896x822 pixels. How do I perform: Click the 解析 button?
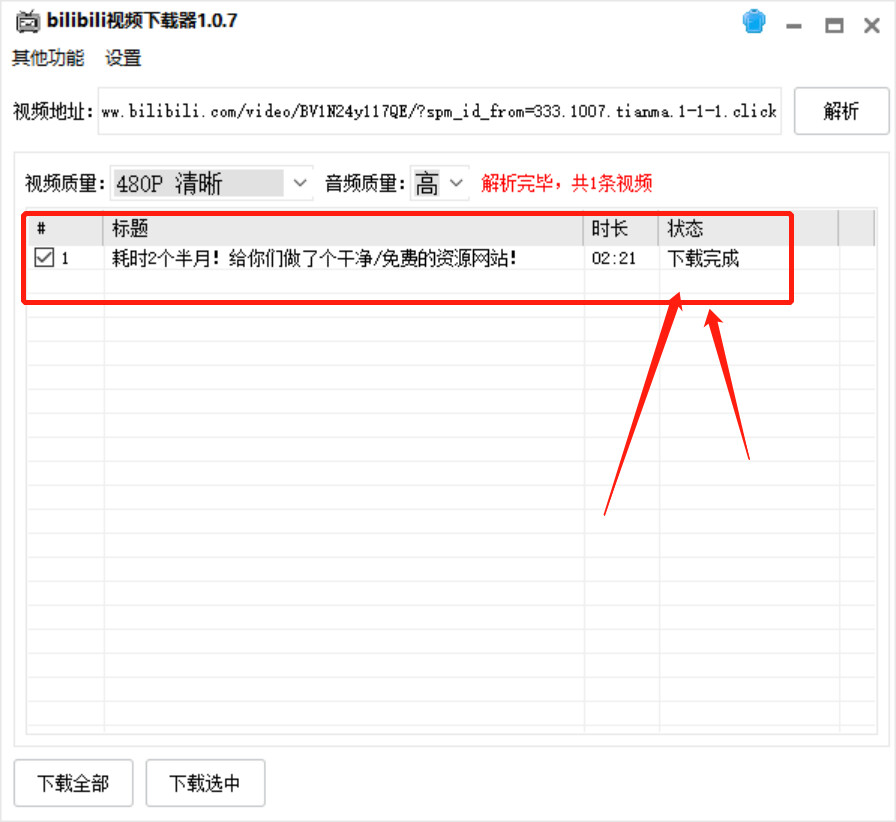pyautogui.click(x=841, y=111)
